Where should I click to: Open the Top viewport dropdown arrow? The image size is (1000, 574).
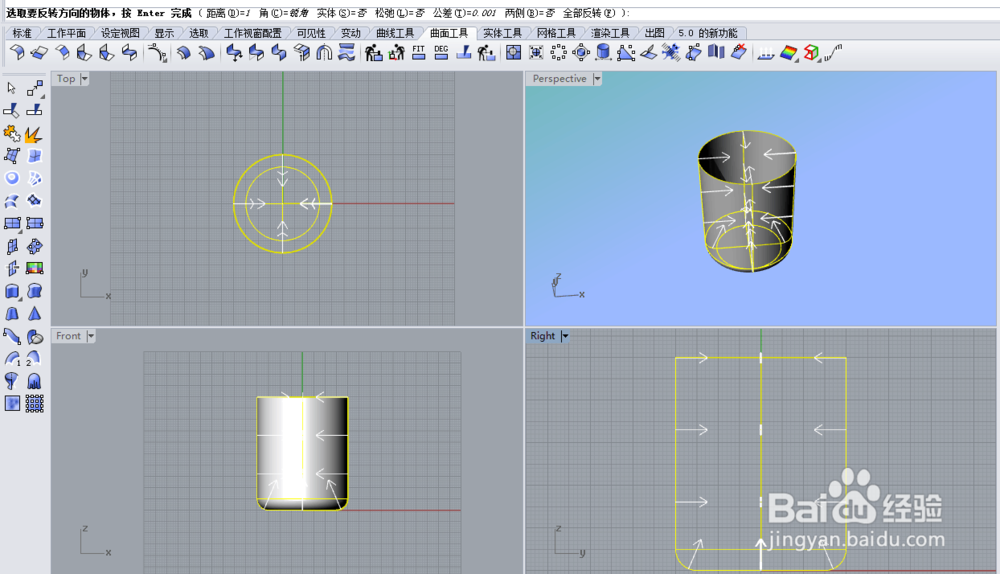click(84, 78)
